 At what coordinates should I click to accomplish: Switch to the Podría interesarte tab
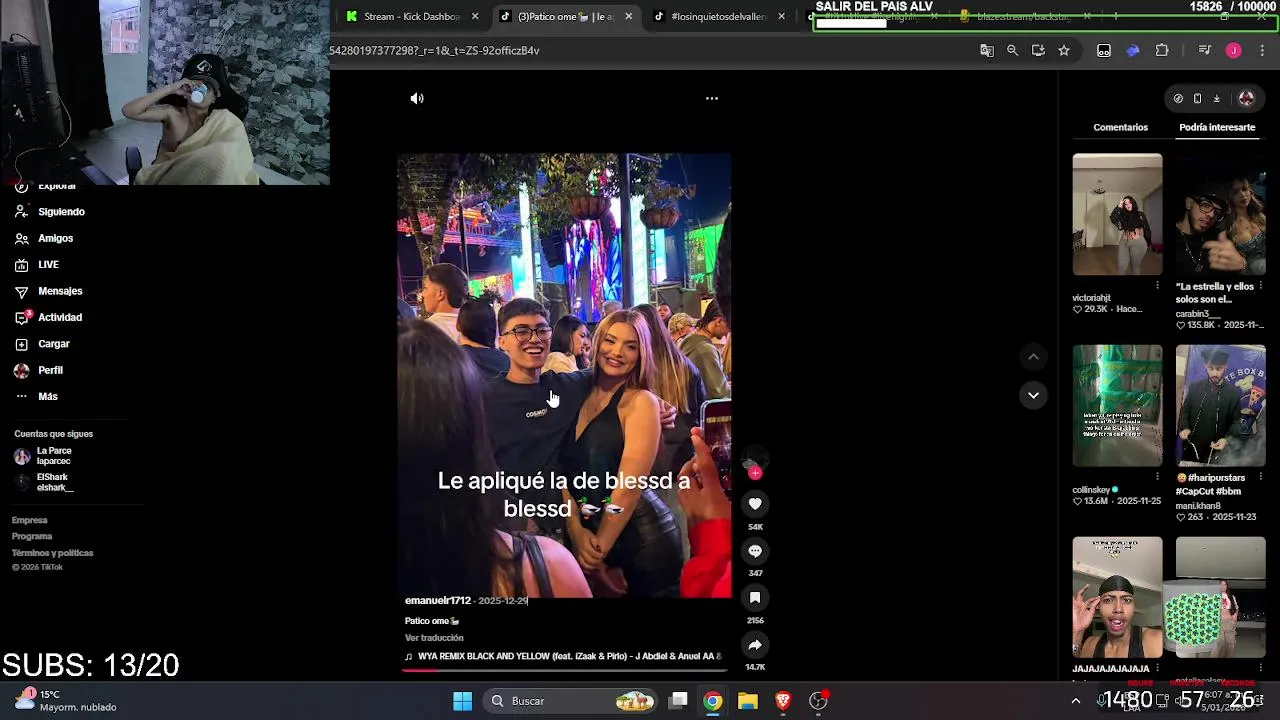(x=1217, y=127)
